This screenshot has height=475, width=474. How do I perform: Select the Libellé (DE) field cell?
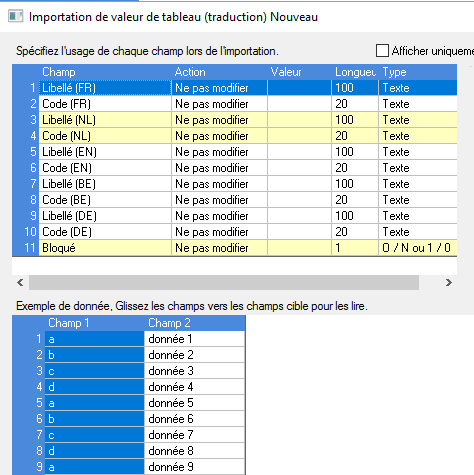pyautogui.click(x=105, y=216)
